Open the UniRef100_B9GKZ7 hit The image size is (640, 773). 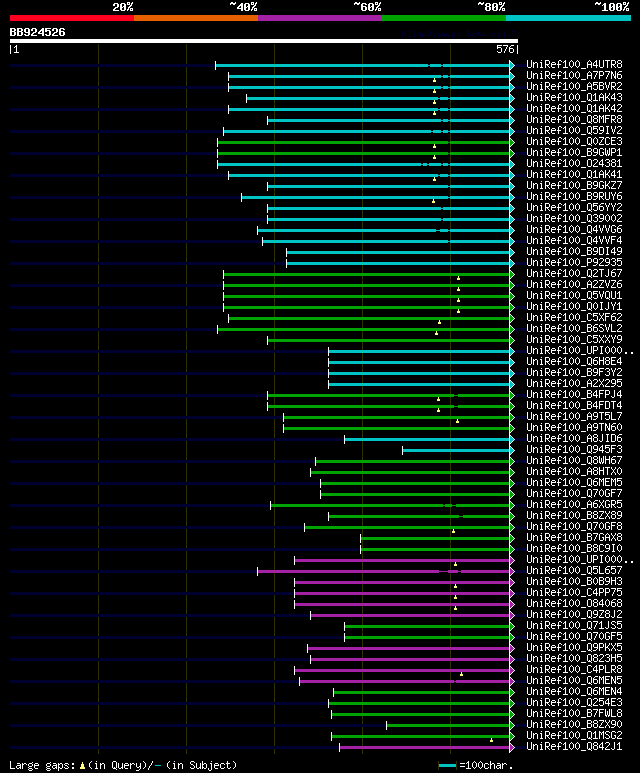pyautogui.click(x=574, y=185)
